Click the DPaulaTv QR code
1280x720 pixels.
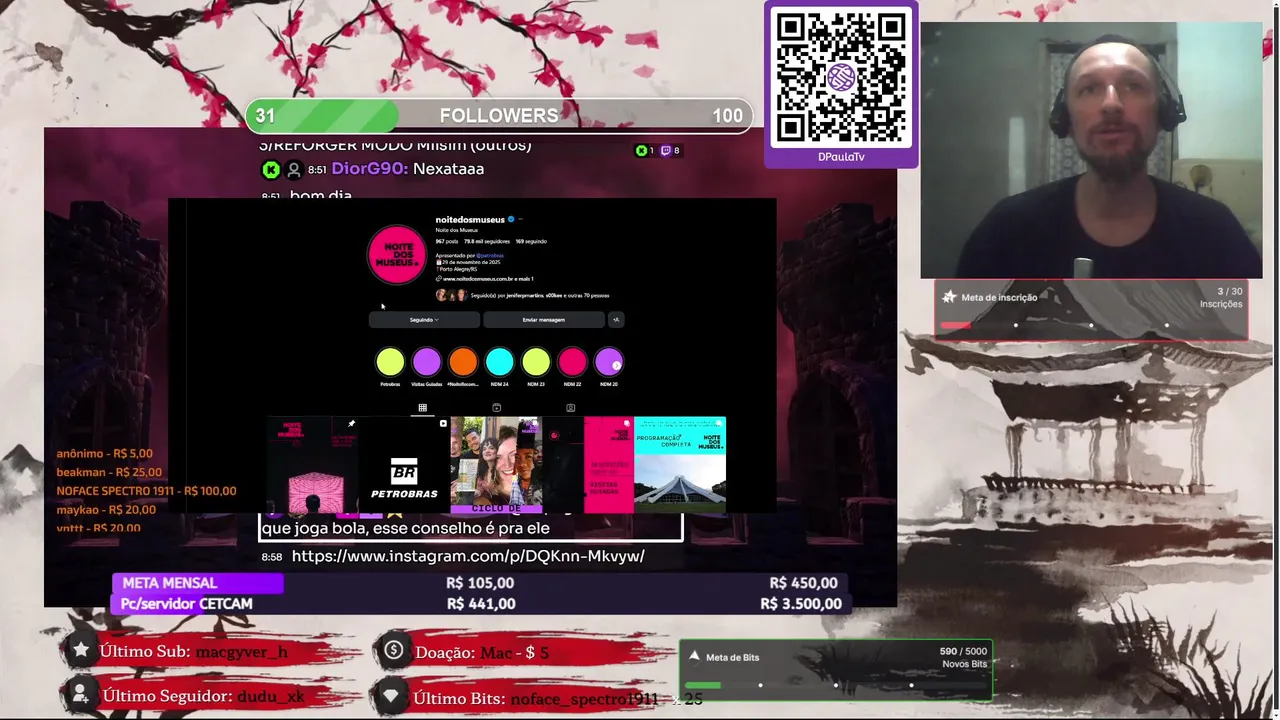(x=841, y=77)
